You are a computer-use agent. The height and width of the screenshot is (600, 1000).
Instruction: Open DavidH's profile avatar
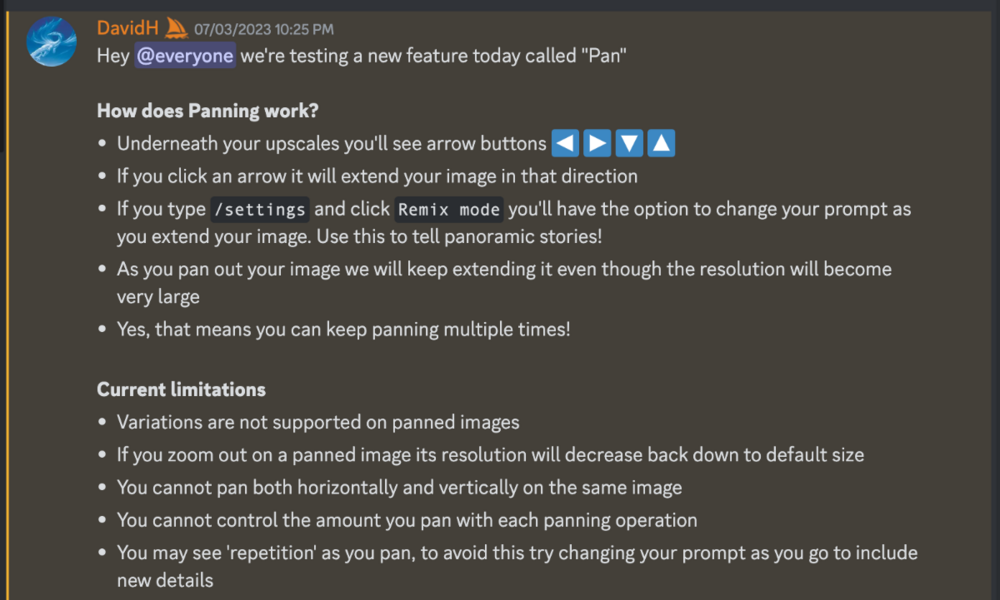pos(52,41)
